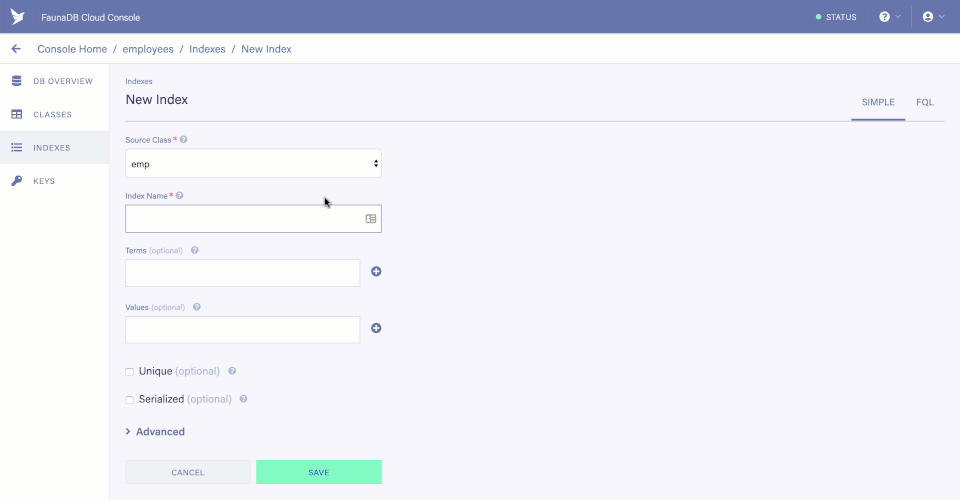Open Classes in sidebar
The height and width of the screenshot is (500, 960).
coord(54,114)
